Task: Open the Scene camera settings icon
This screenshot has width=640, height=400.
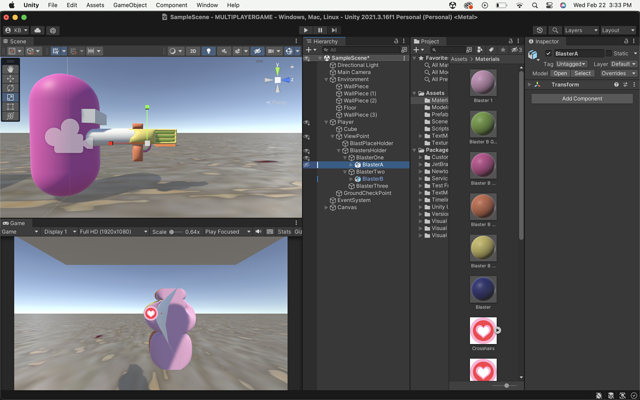Action: [x=271, y=51]
